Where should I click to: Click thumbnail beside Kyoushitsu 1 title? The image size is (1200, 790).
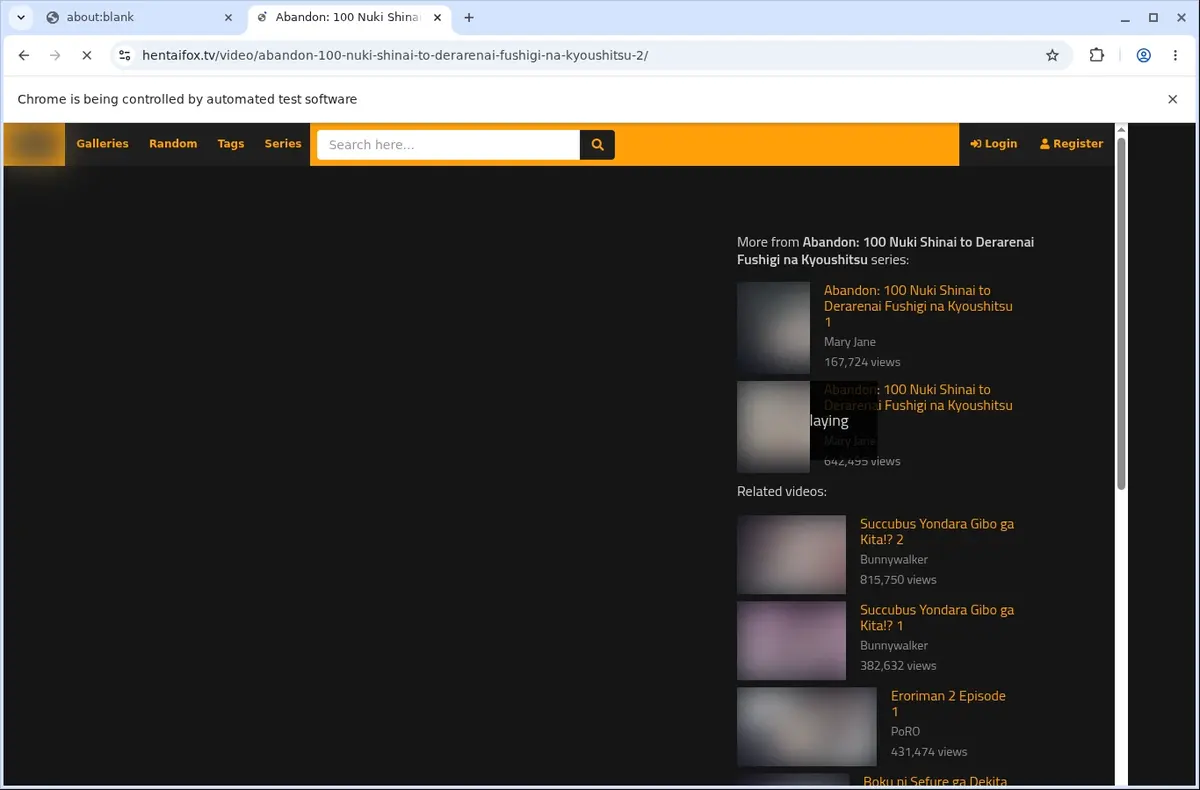coord(773,328)
